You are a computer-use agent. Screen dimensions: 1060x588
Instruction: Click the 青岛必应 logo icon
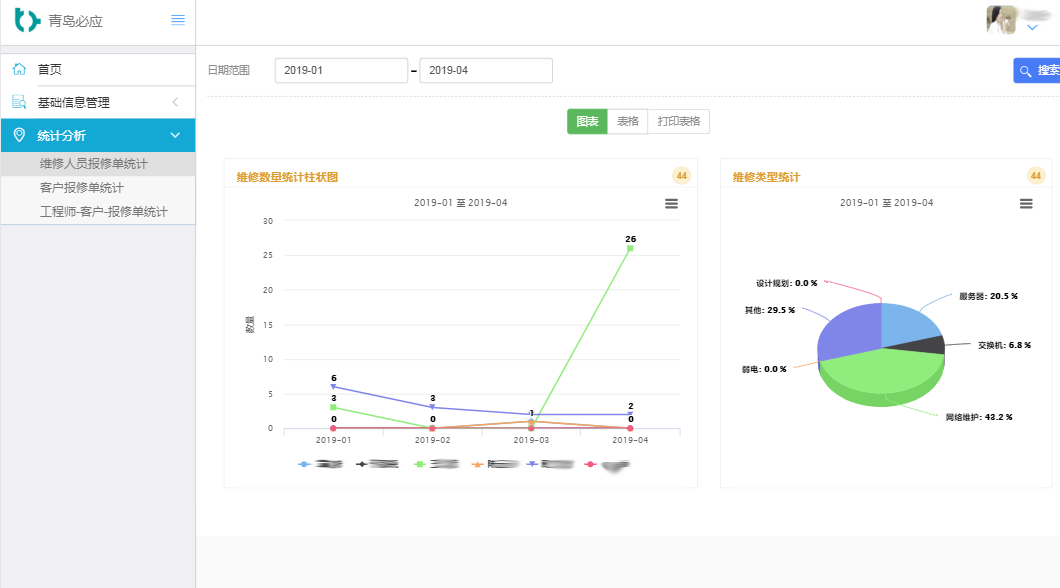point(27,20)
